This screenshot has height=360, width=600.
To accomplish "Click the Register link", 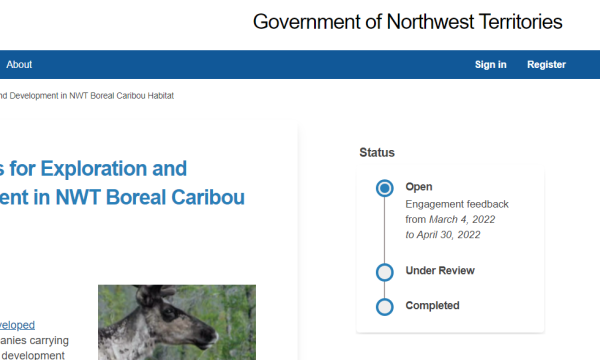I will (x=546, y=65).
